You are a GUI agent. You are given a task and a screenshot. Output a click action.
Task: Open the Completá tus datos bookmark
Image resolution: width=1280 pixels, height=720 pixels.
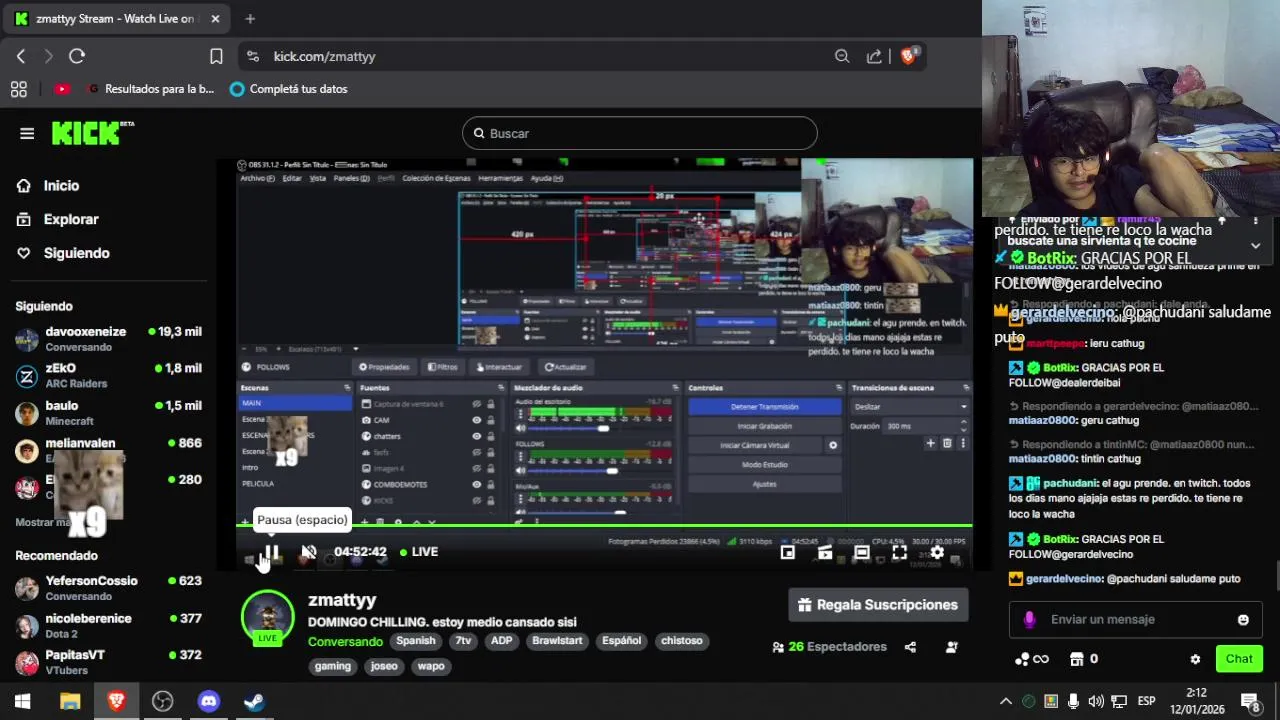click(289, 89)
